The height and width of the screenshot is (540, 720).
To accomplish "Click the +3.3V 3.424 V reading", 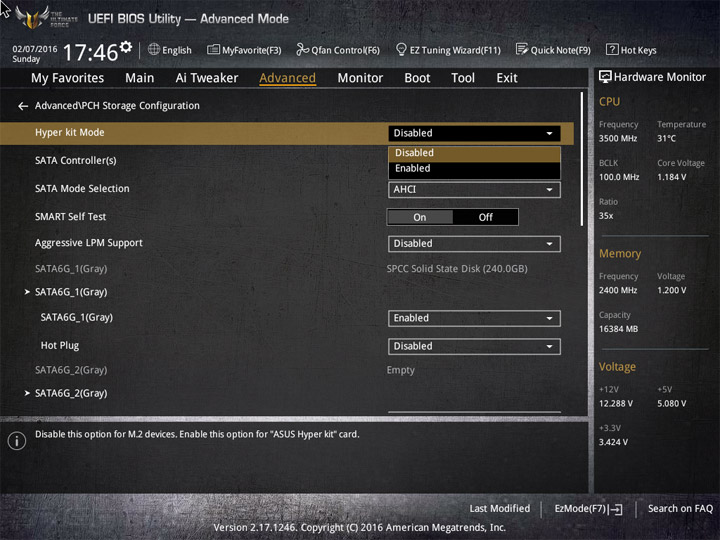I will pyautogui.click(x=613, y=442).
